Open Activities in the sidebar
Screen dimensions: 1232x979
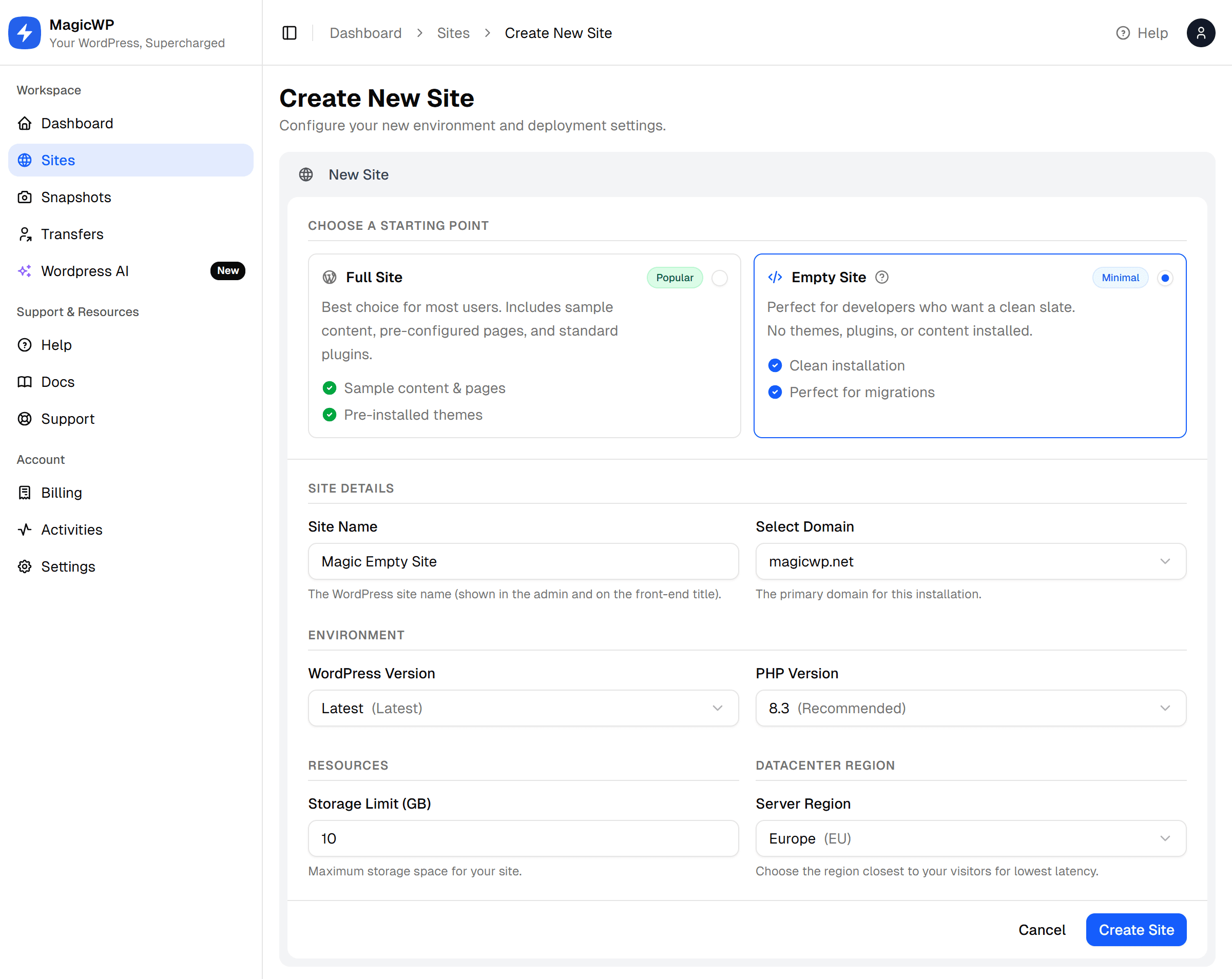click(131, 530)
